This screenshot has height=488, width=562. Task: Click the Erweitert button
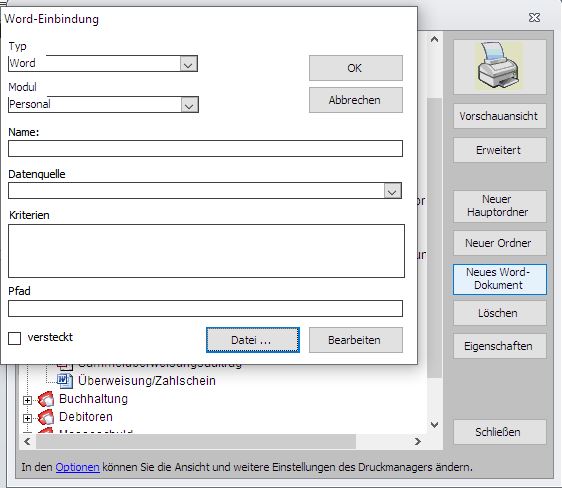point(500,150)
